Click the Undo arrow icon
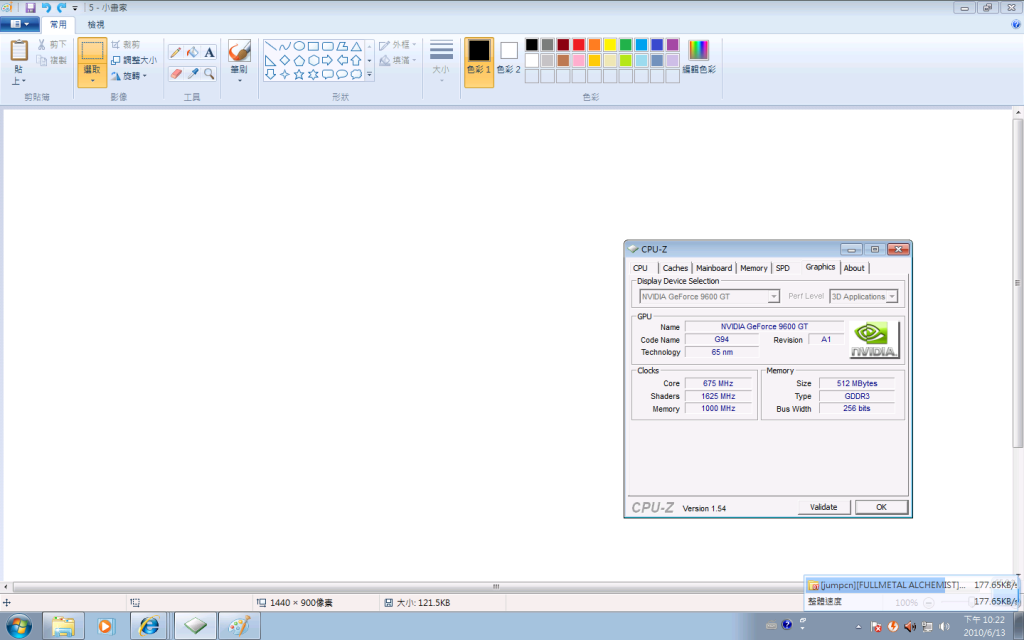This screenshot has width=1024, height=640. click(x=46, y=8)
